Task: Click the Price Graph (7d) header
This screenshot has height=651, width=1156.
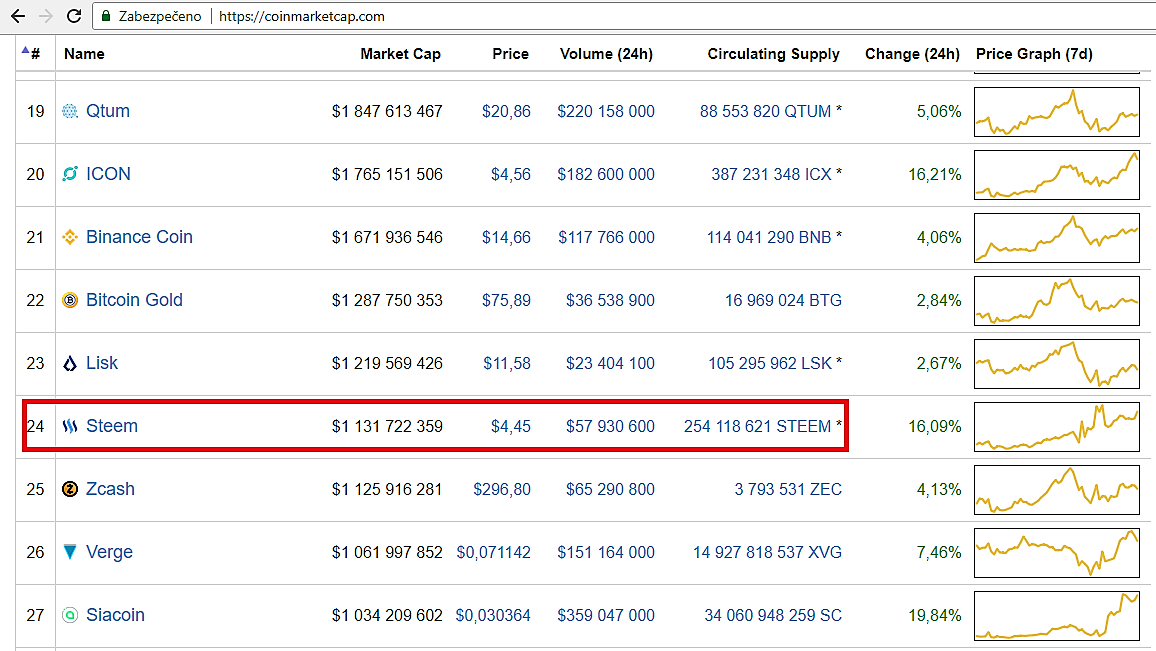Action: point(1034,54)
